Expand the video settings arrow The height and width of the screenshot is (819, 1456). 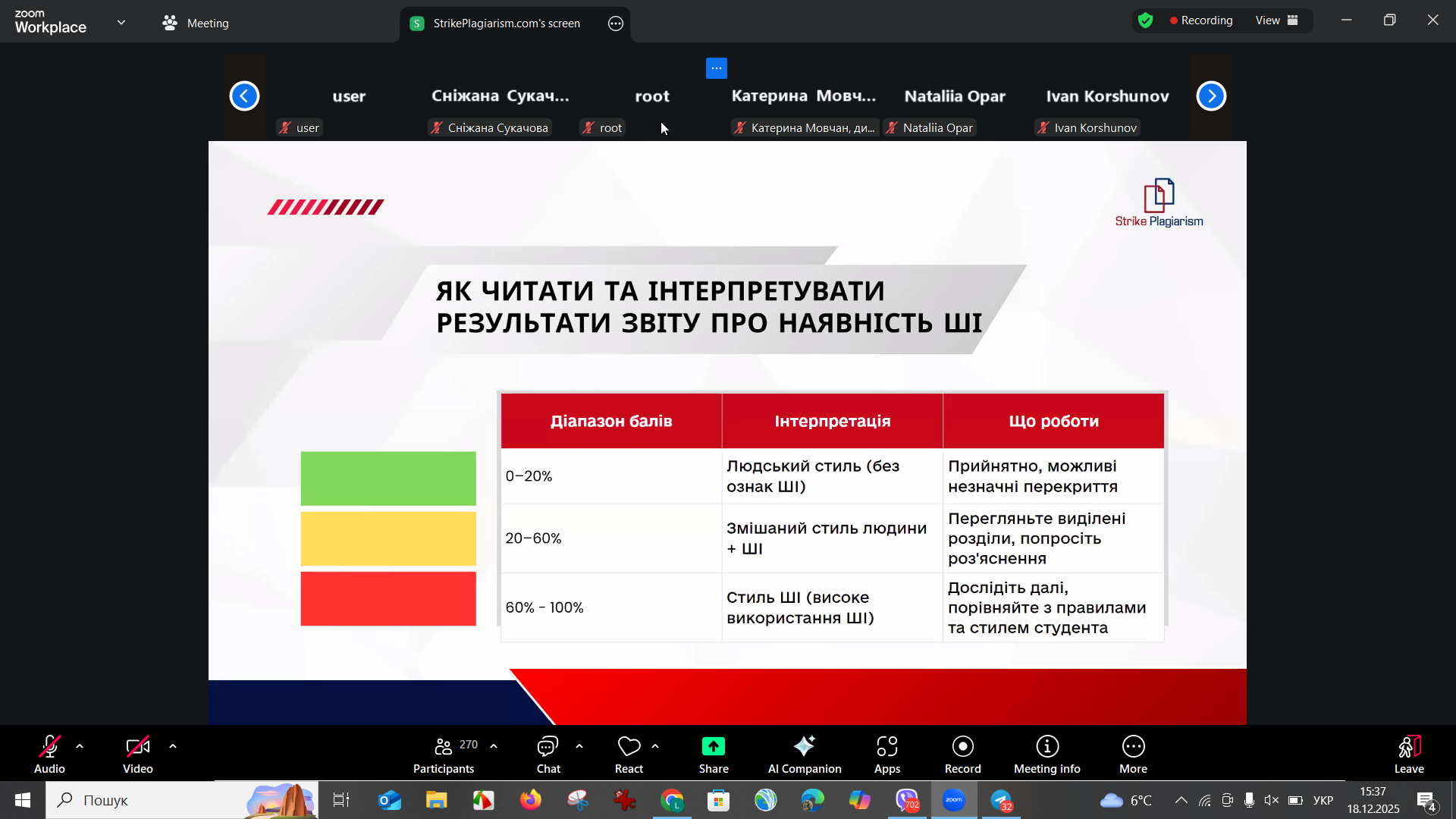click(x=173, y=746)
